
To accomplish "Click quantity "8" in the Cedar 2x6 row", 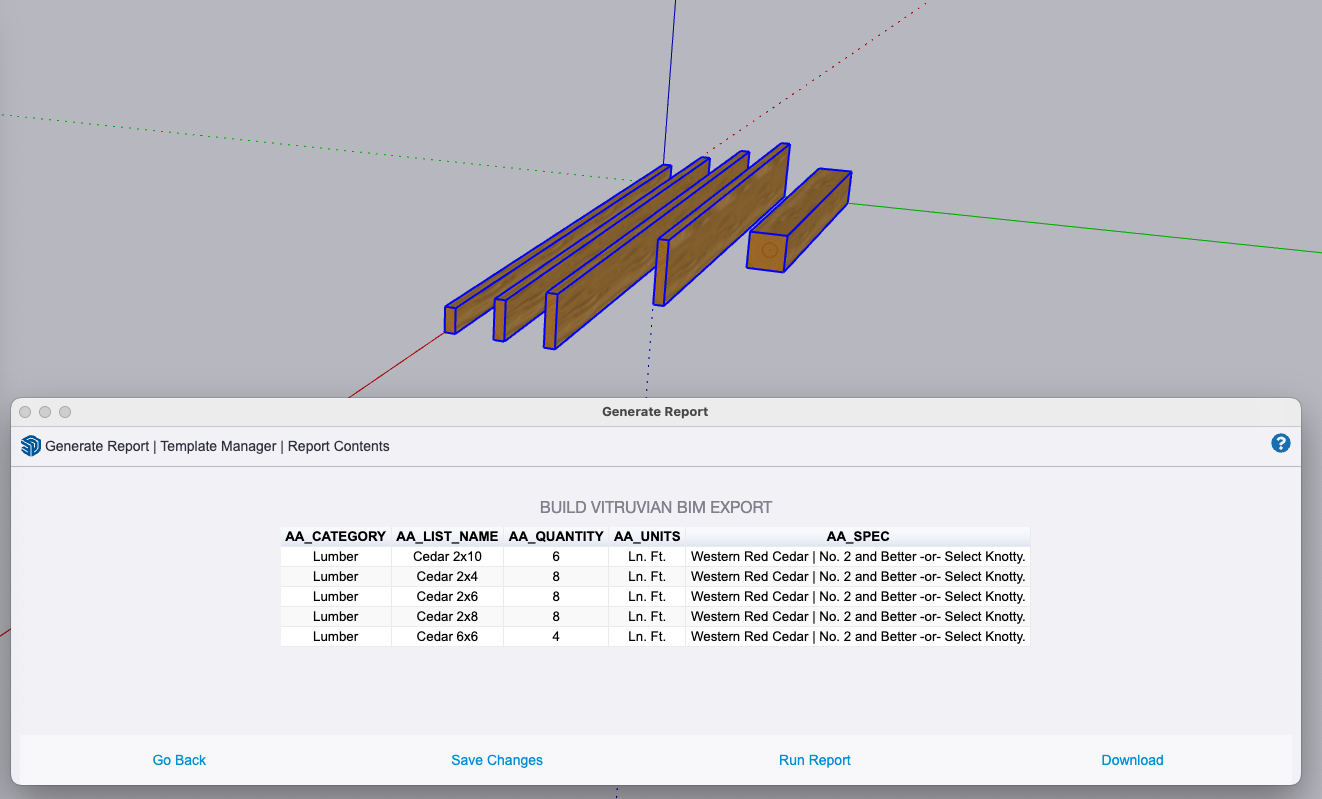I will tap(556, 596).
